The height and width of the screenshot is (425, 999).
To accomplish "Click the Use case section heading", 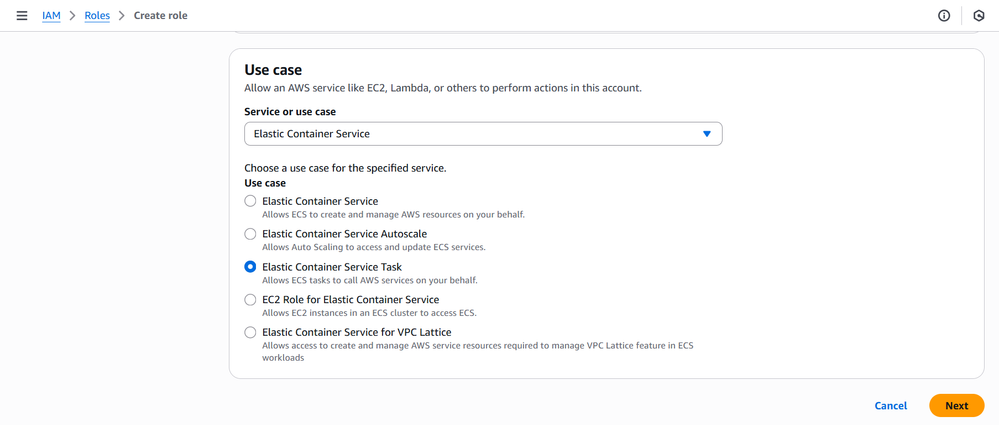I will tap(273, 70).
